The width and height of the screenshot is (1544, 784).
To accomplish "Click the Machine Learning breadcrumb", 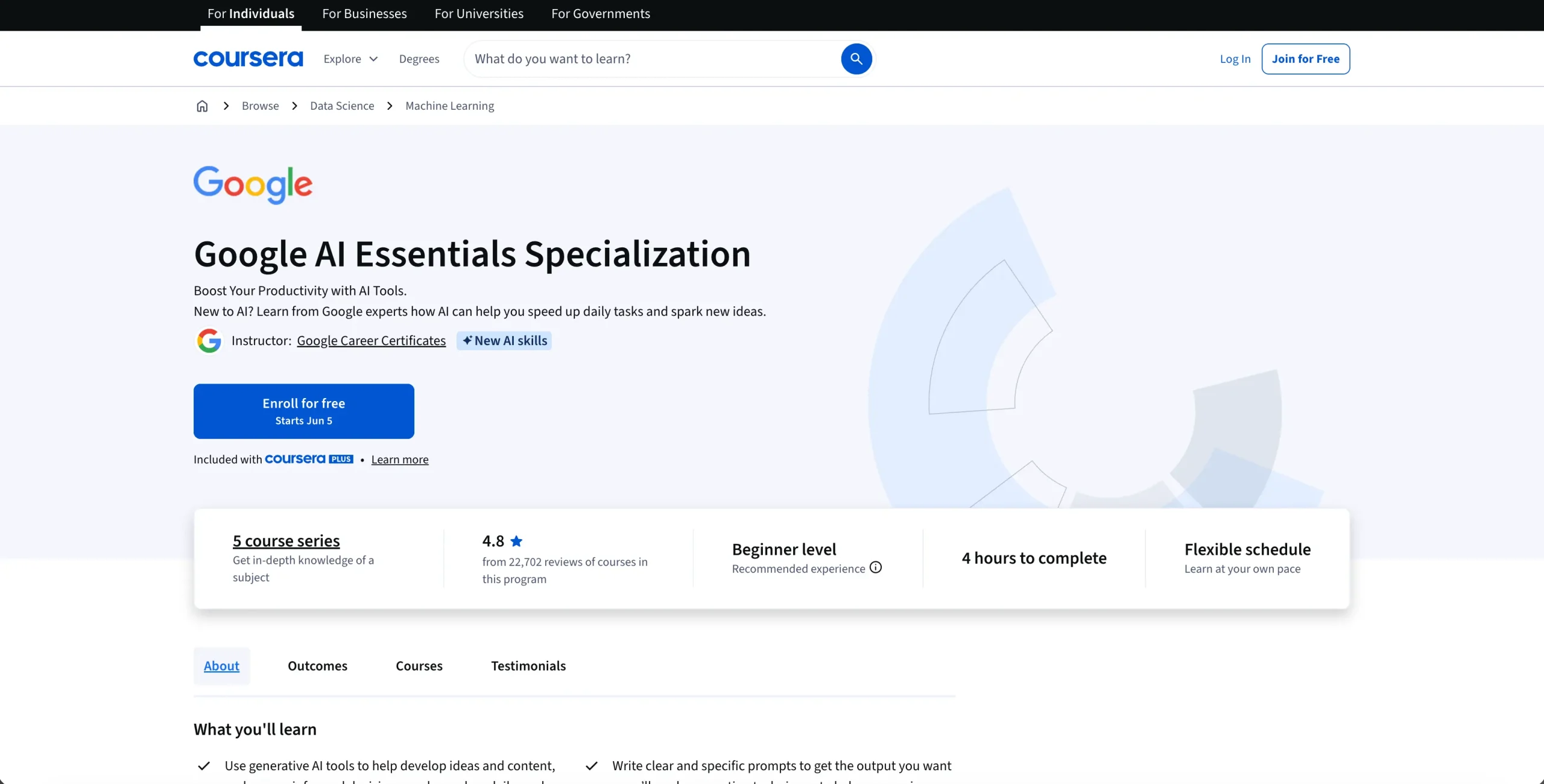I will tap(450, 106).
